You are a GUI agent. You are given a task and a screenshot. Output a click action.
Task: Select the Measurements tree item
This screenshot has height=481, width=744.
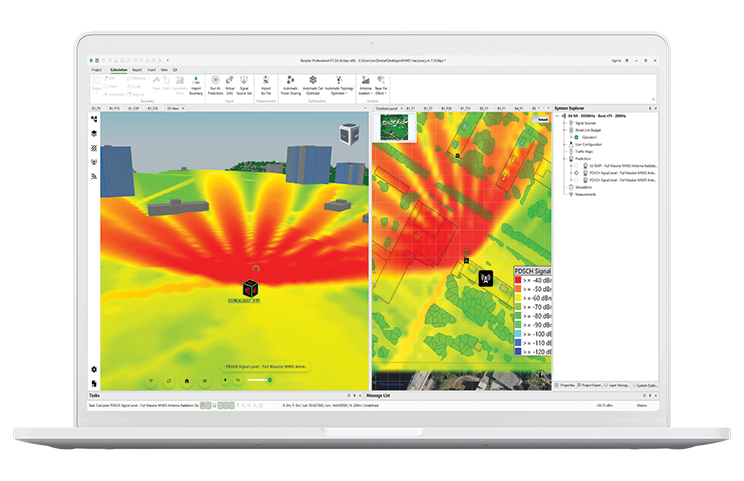coord(585,194)
